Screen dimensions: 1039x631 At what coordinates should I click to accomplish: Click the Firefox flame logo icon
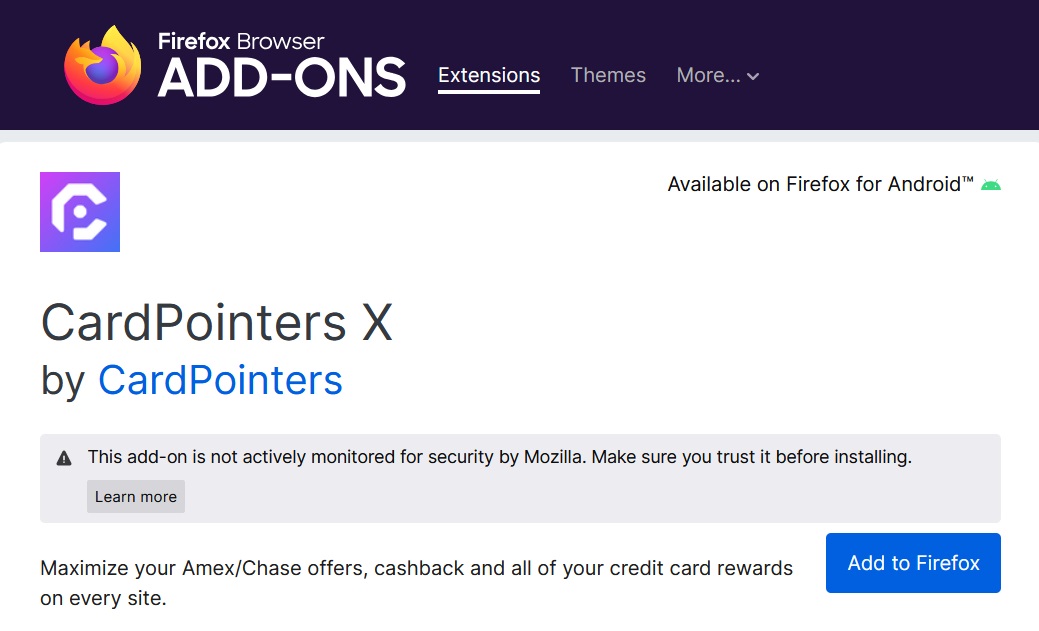[103, 65]
